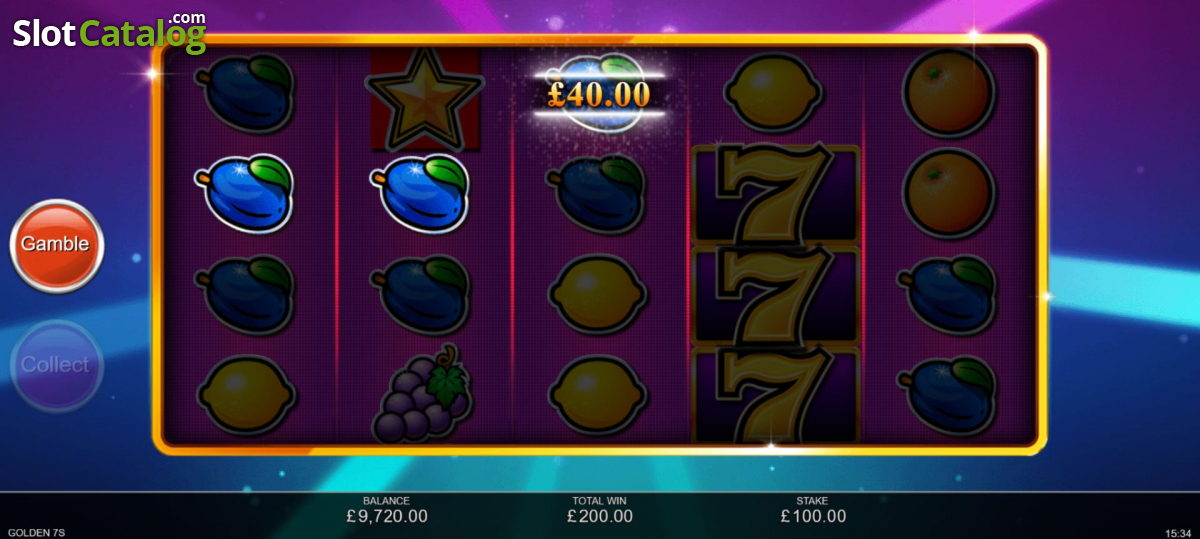Click the dimmed Collect button

(x=56, y=365)
